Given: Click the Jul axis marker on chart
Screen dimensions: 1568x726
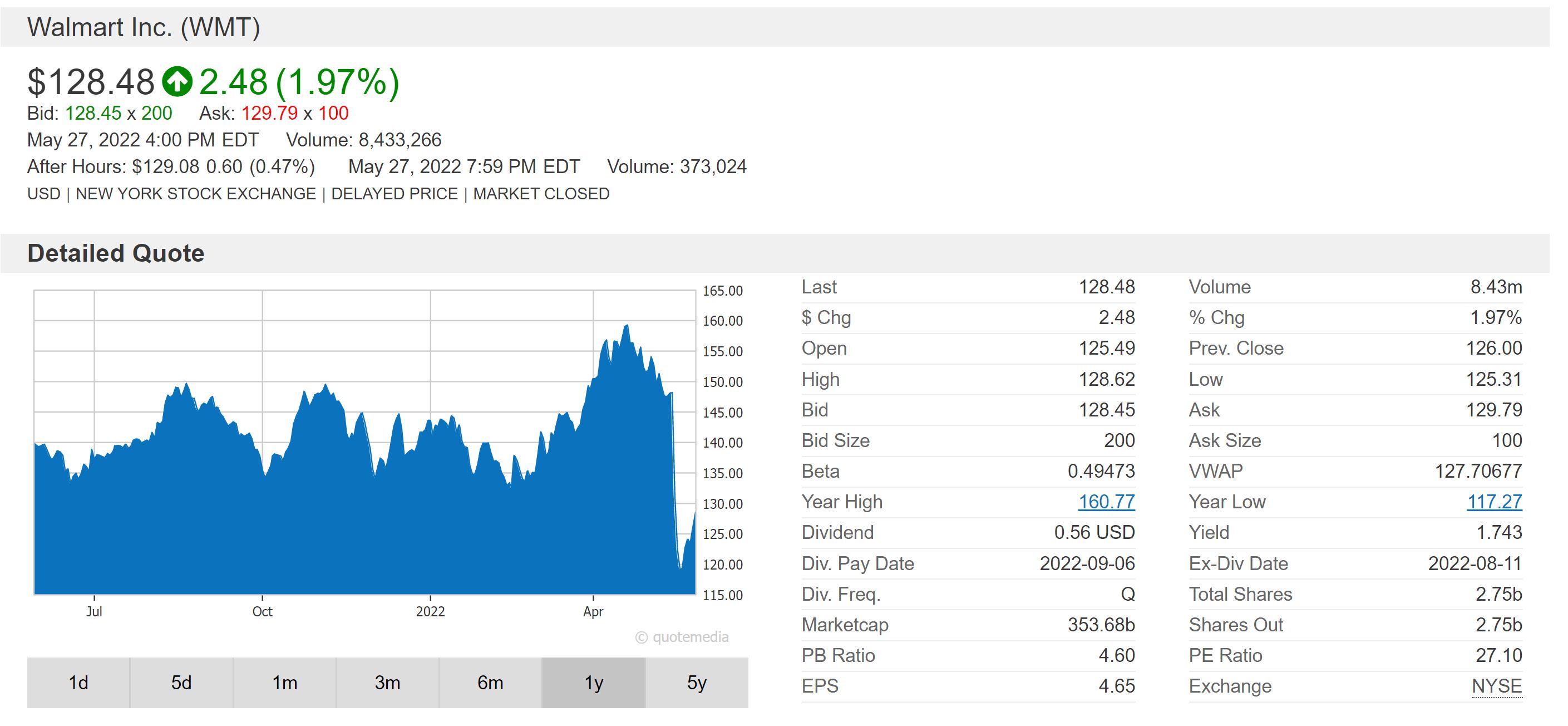Looking at the screenshot, I should pos(95,611).
